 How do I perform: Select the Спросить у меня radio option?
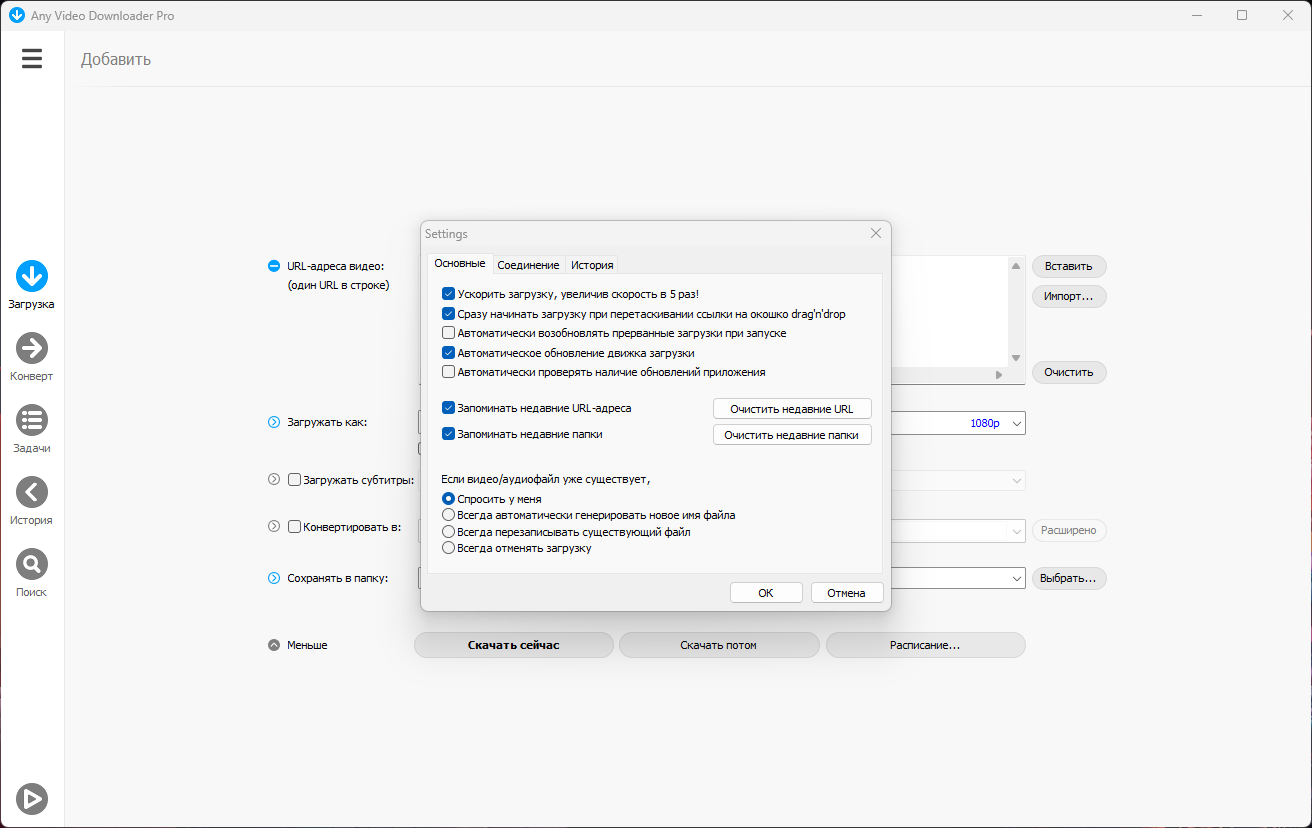coord(448,498)
